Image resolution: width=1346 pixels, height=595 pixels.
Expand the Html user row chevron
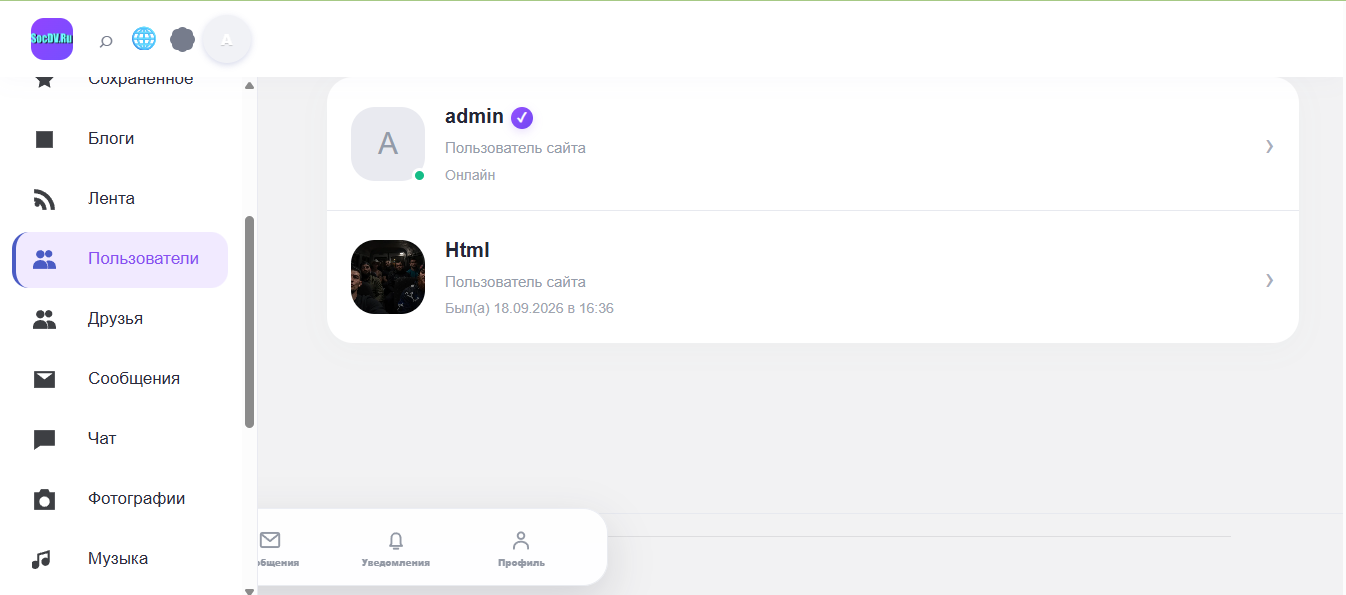[x=1269, y=280]
